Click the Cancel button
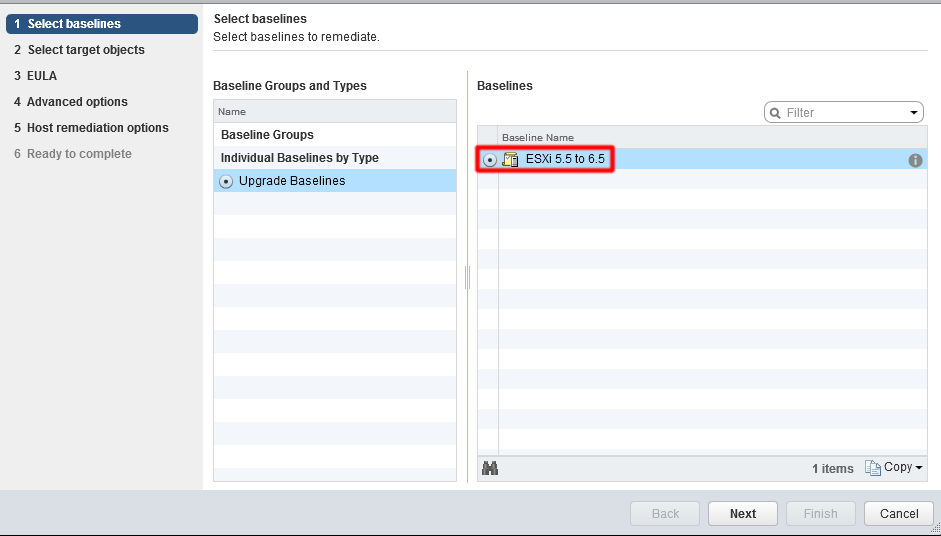941x536 pixels. click(899, 514)
